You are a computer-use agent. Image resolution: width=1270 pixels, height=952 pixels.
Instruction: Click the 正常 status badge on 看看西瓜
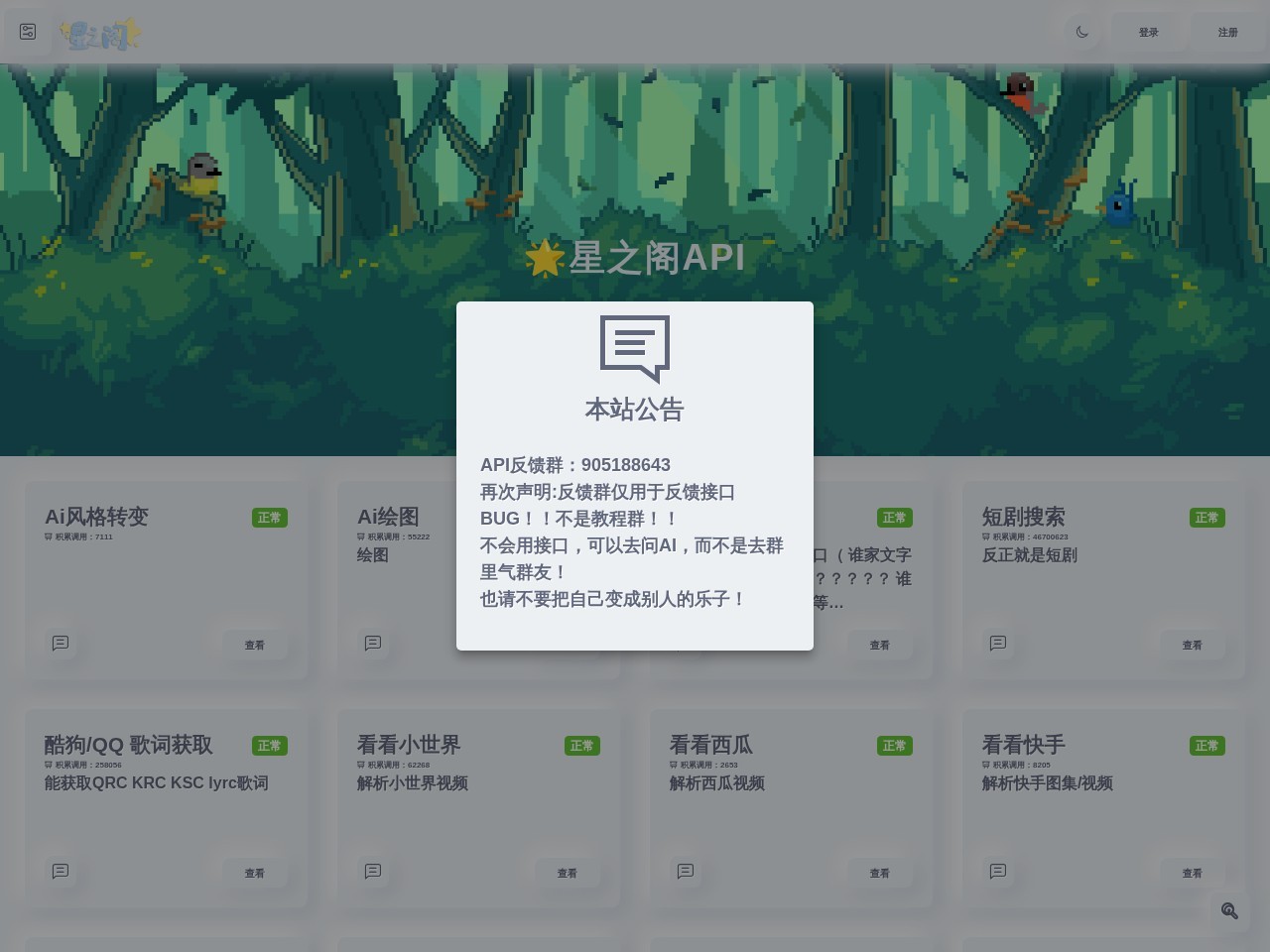point(895,745)
